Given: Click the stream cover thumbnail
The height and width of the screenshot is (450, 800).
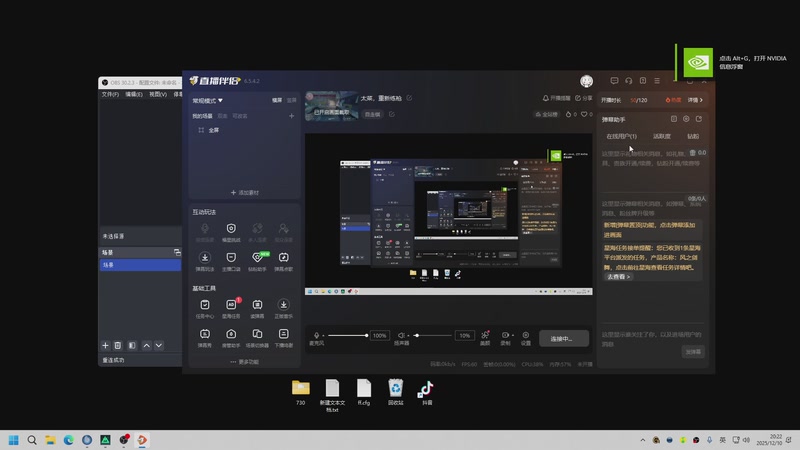Looking at the screenshot, I should (331, 106).
